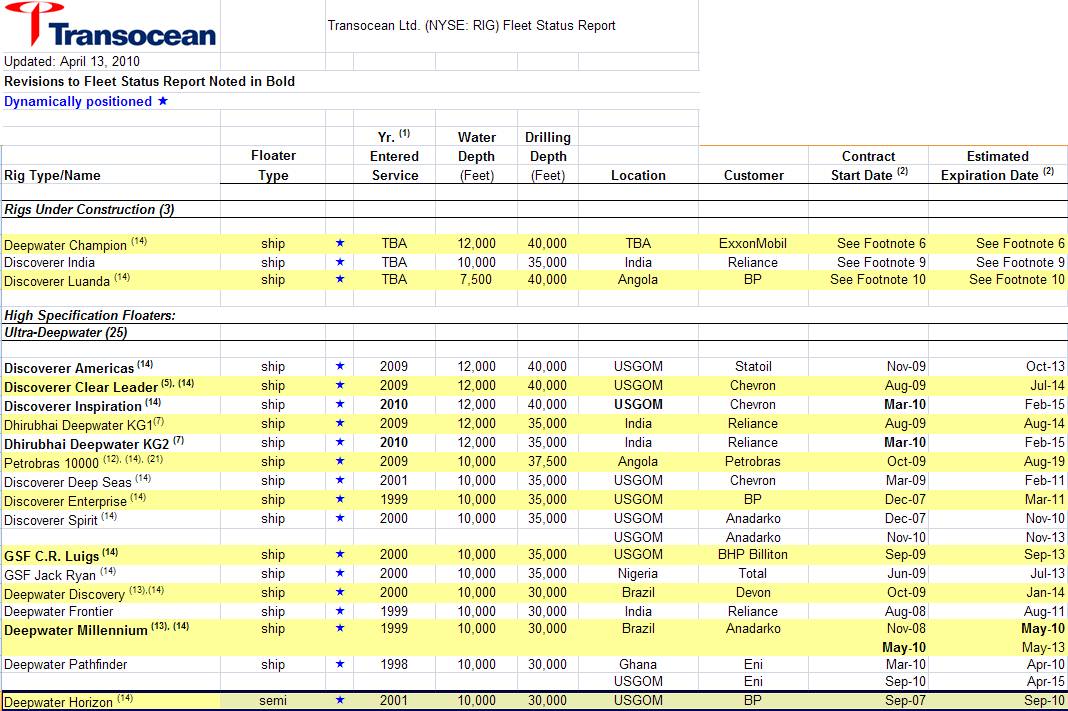Screen dimensions: 1068x711
Task: Click the 'Location' column header
Action: pos(638,175)
